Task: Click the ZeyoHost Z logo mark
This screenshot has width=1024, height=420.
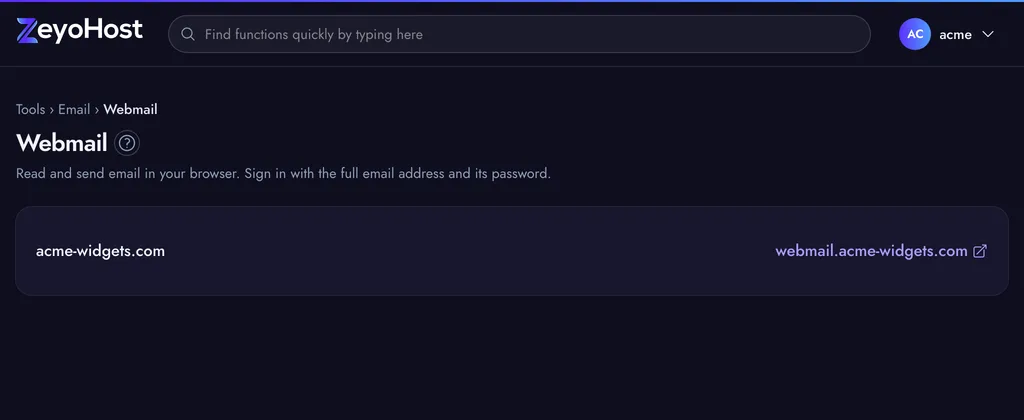Action: [27, 31]
